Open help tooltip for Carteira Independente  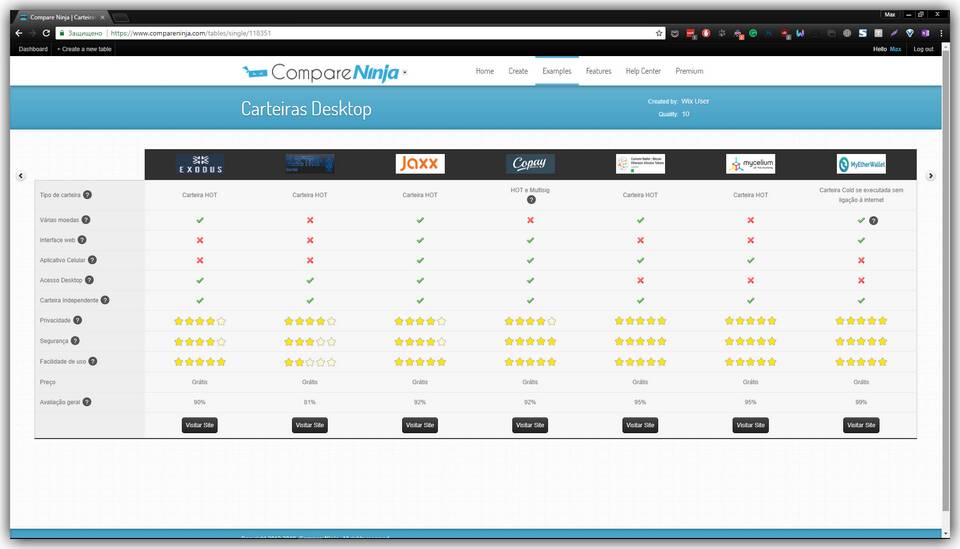tap(105, 301)
